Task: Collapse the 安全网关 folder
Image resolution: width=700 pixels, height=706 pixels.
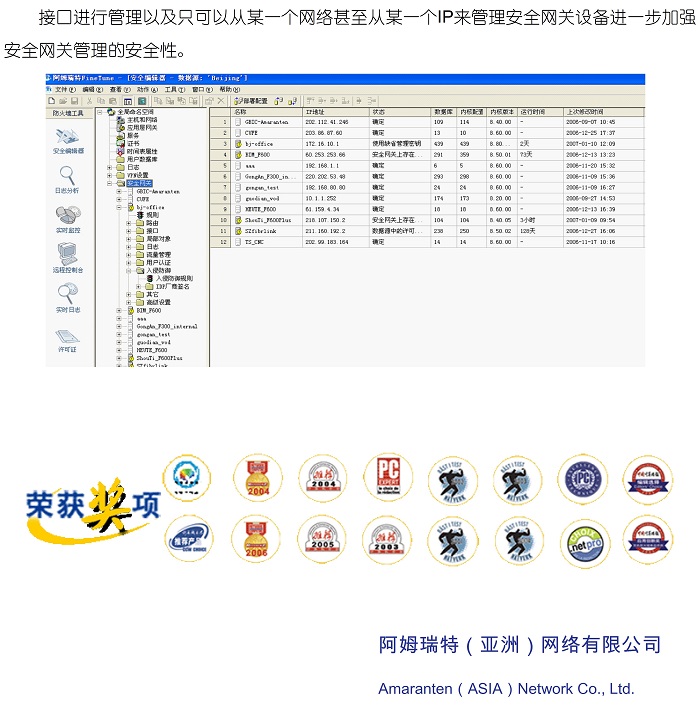Action: pos(109,183)
